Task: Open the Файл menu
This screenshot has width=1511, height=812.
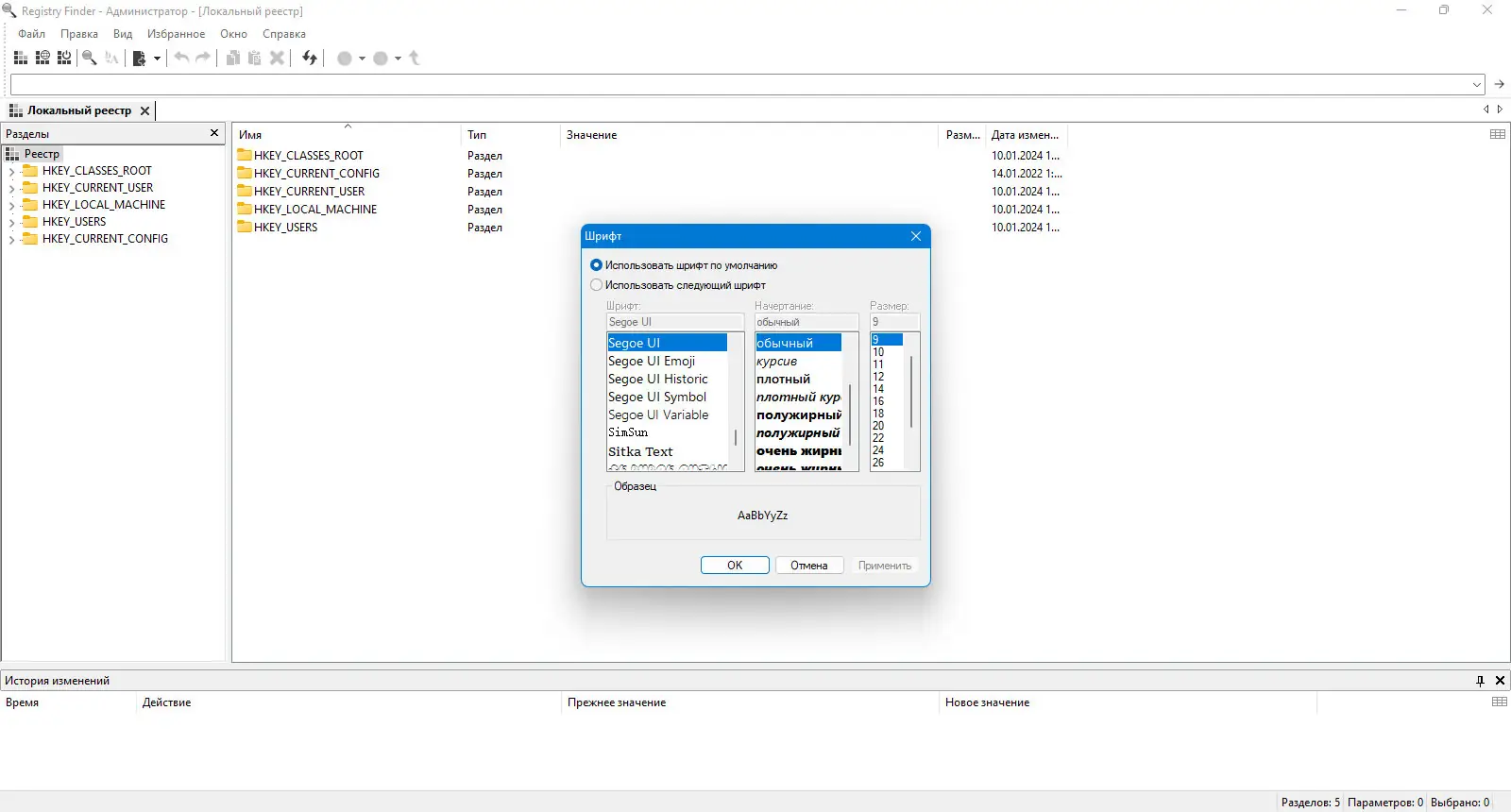Action: [x=31, y=34]
